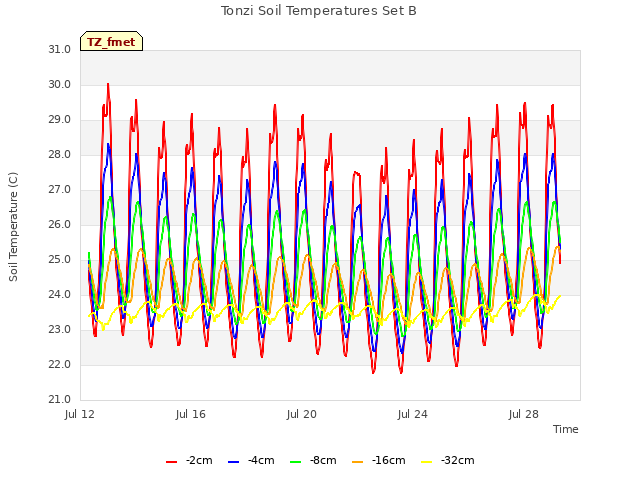This screenshot has width=640, height=480.
Task: Click the 24.0 y-axis tick label
Action: [60, 295]
